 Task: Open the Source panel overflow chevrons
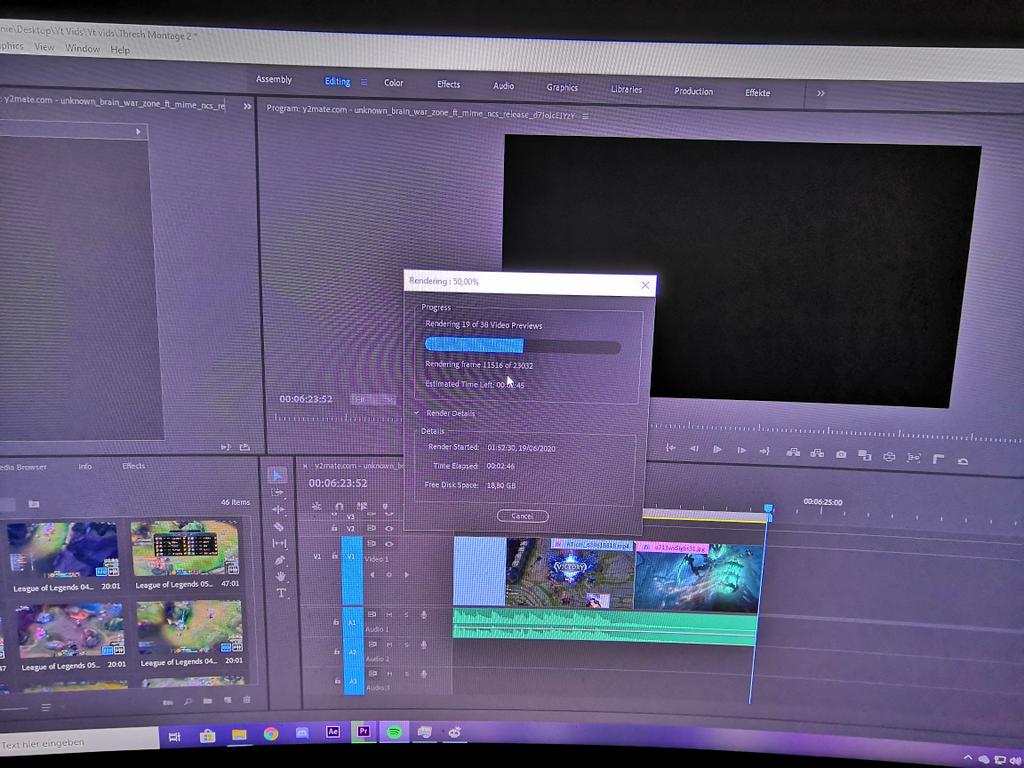(x=248, y=106)
